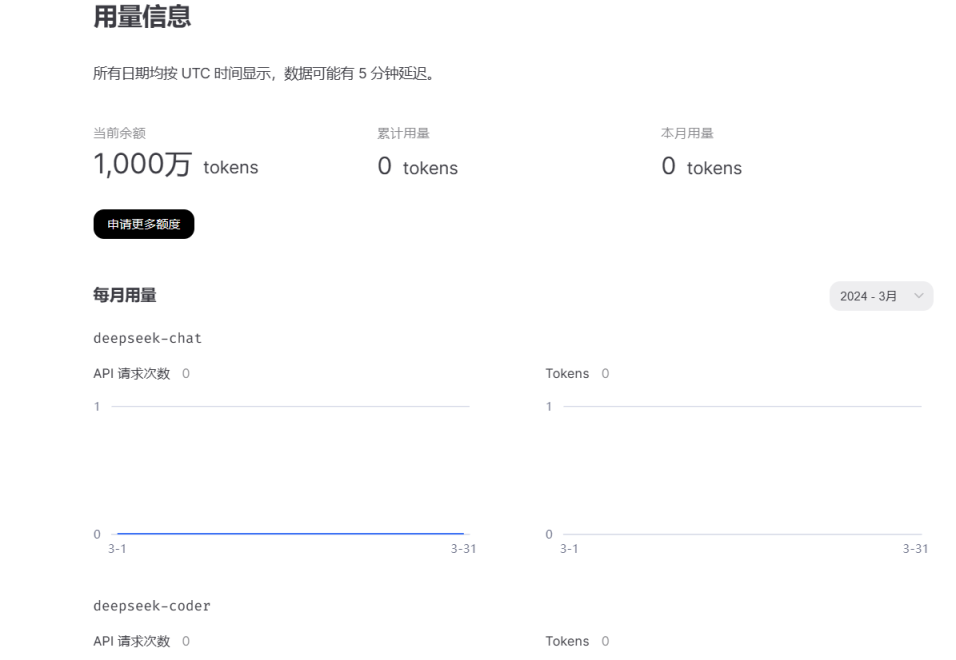The width and height of the screenshot is (956, 660).
Task: Click the 申请更多额度 button
Action: pyautogui.click(x=143, y=224)
